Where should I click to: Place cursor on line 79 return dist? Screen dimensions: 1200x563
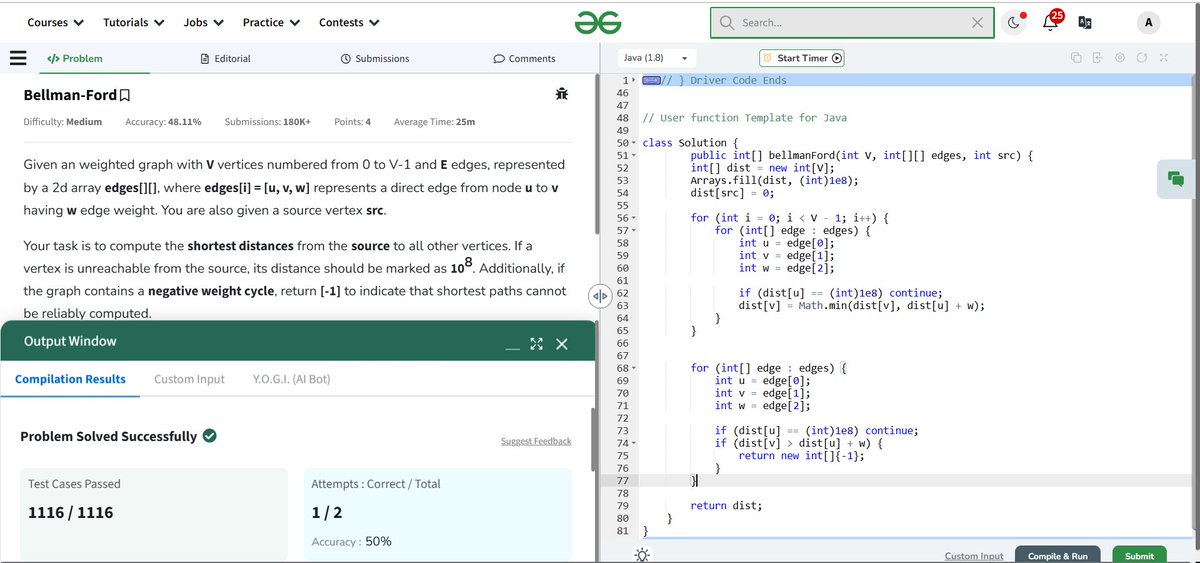tap(726, 505)
